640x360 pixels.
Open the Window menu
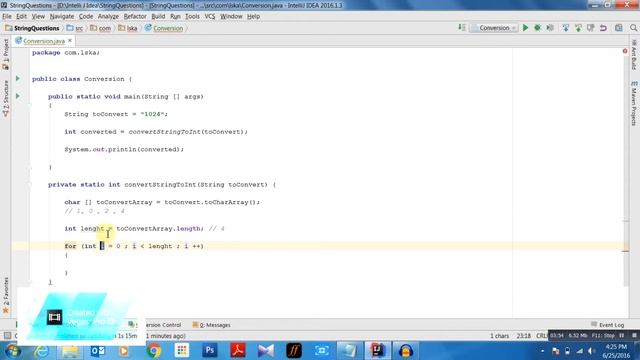coord(231,16)
